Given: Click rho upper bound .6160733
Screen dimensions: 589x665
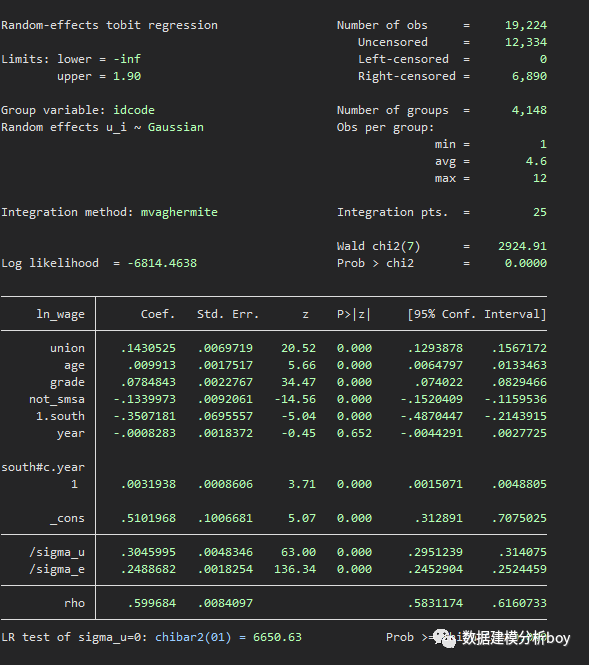Looking at the screenshot, I should pyautogui.click(x=519, y=603).
